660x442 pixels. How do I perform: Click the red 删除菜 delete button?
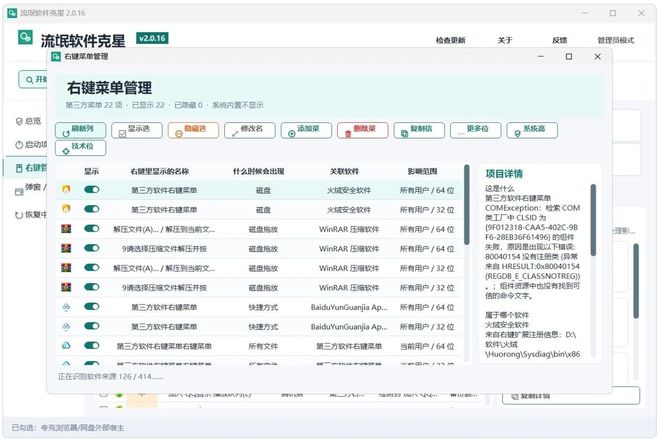[x=363, y=130]
